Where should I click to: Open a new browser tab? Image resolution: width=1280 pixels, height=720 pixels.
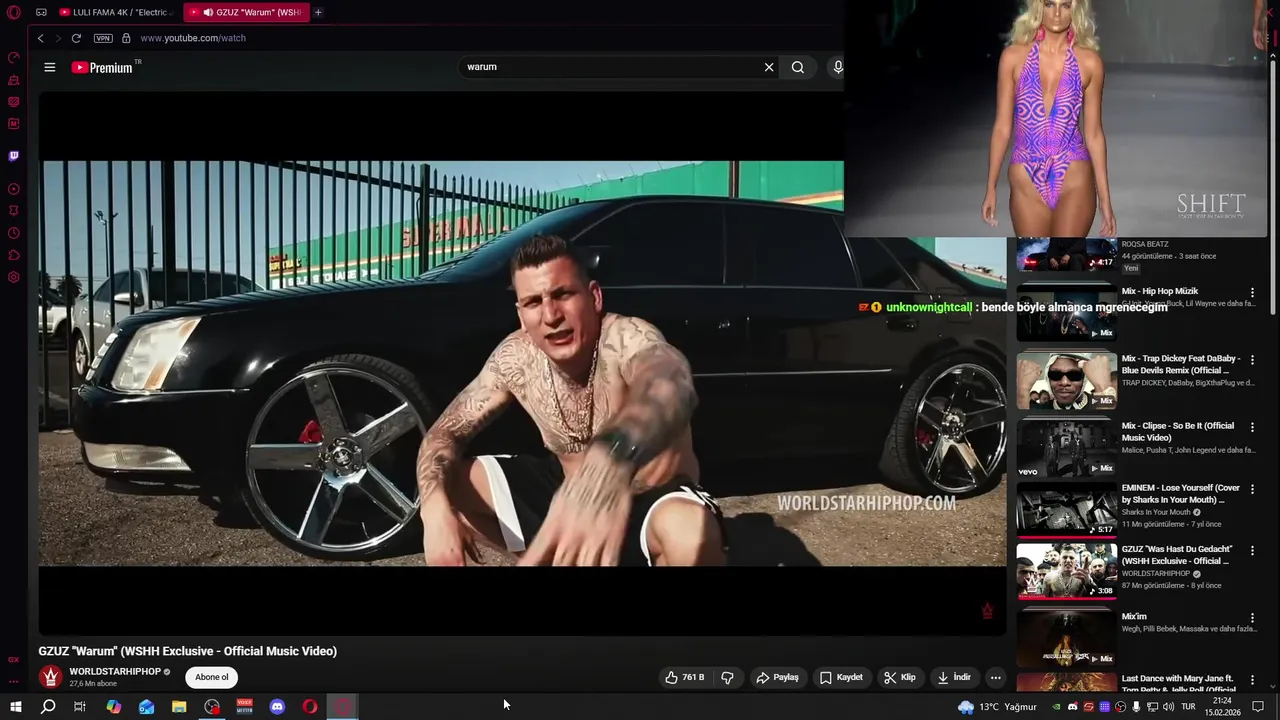click(x=318, y=12)
